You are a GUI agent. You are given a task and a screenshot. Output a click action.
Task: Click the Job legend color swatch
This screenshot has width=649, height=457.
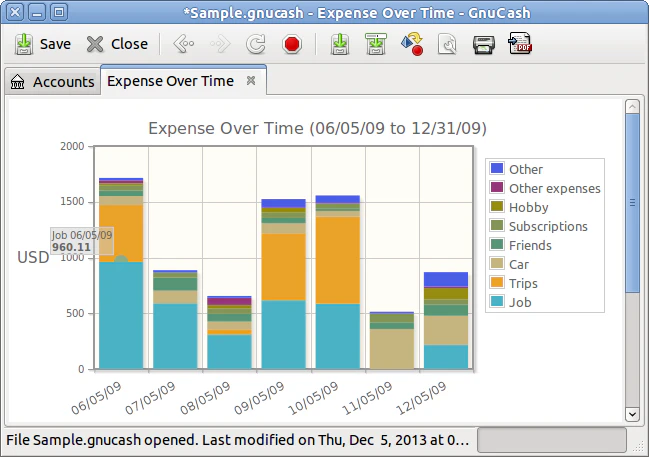497,302
